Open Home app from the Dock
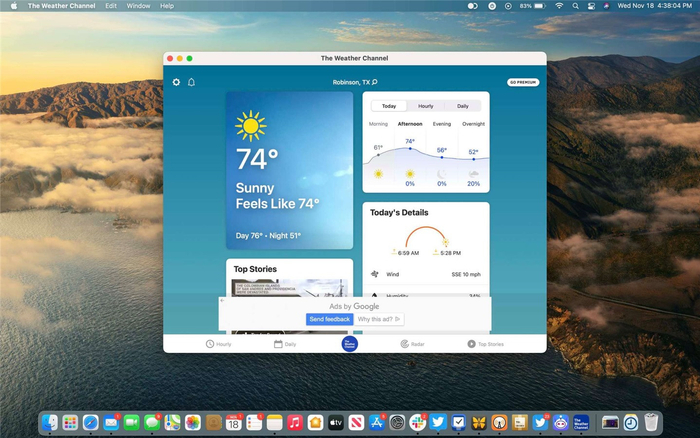The width and height of the screenshot is (700, 438). tap(315, 422)
